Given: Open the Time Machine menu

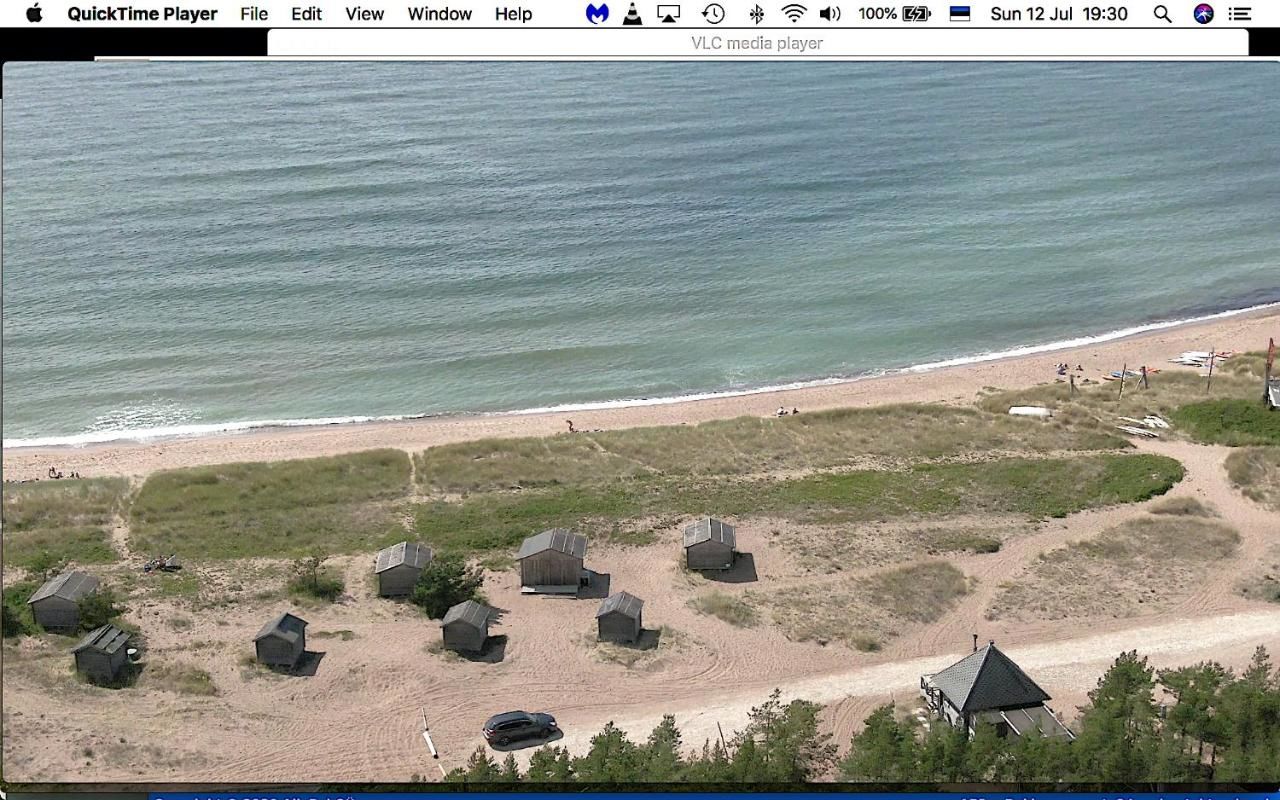Looking at the screenshot, I should (x=713, y=14).
